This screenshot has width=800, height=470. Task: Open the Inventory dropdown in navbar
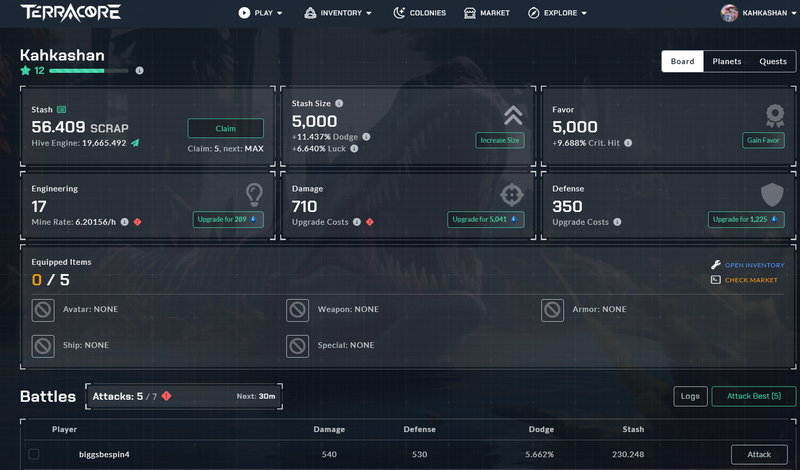pyautogui.click(x=338, y=13)
